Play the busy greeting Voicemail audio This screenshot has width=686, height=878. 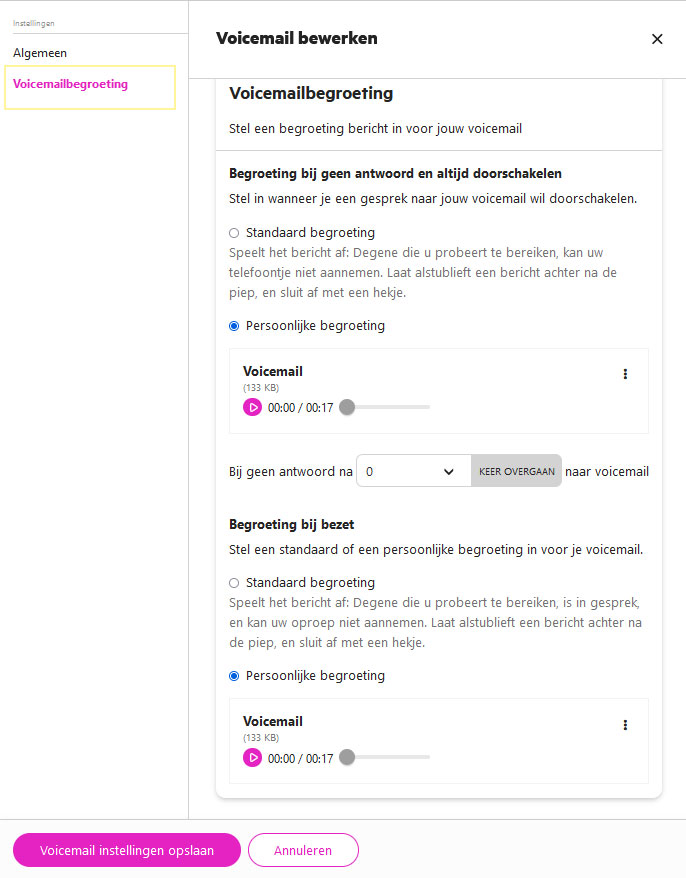(253, 758)
